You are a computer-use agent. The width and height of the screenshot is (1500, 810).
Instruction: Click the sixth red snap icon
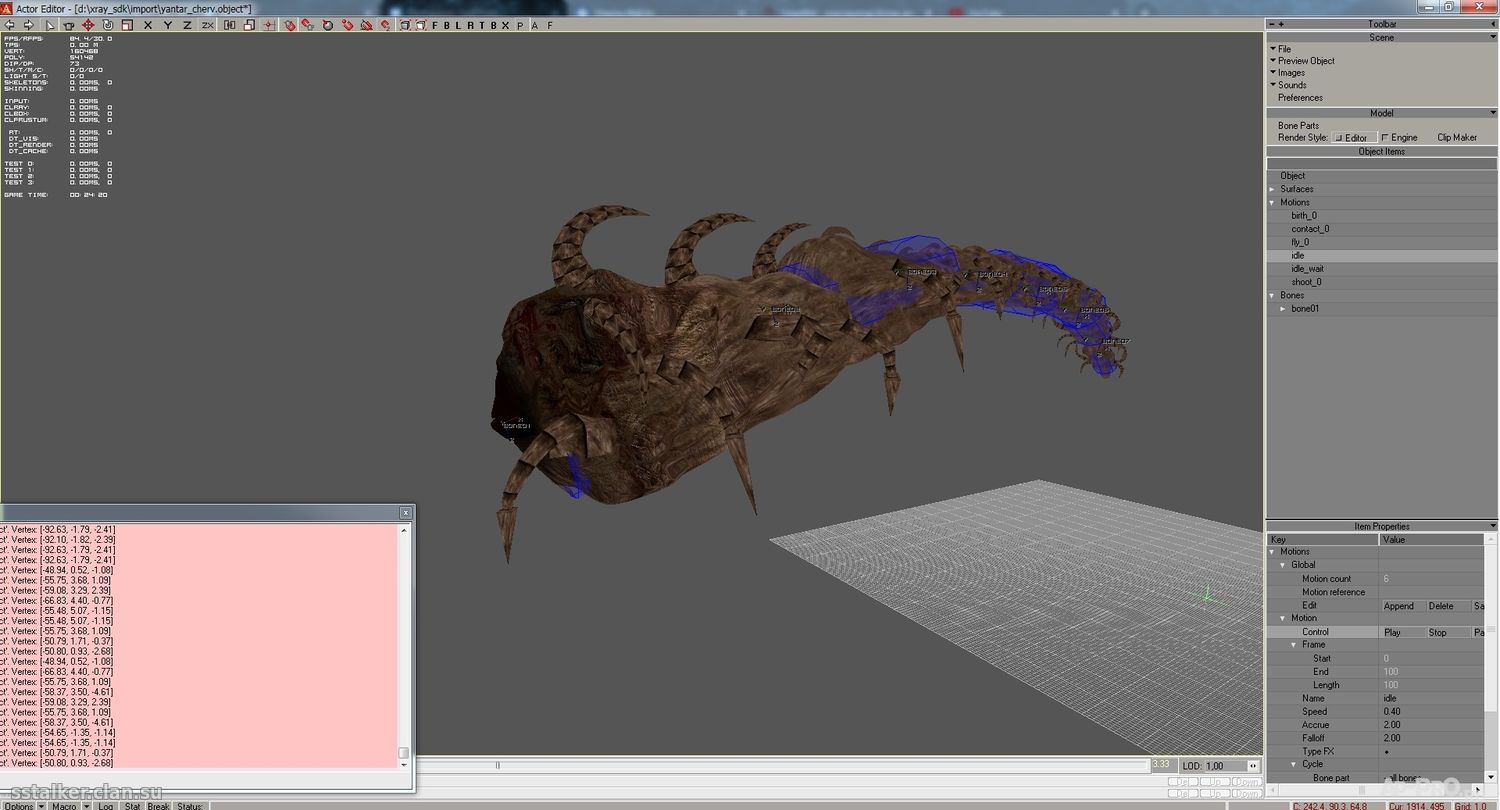[385, 24]
